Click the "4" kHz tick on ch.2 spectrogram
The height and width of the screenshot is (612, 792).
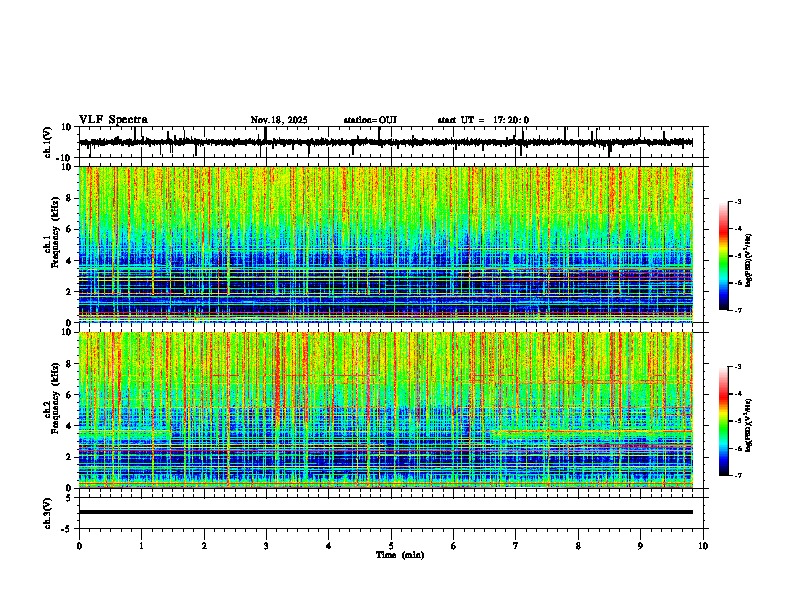(x=70, y=427)
